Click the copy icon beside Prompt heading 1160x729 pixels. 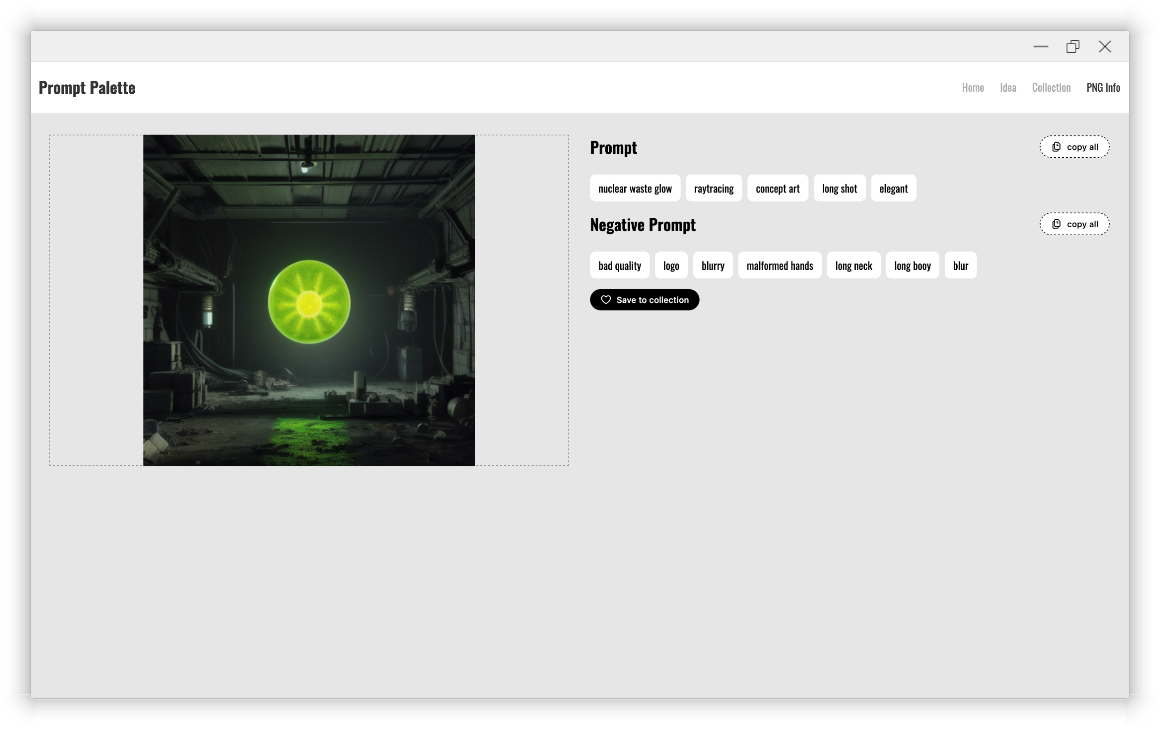pos(1057,146)
